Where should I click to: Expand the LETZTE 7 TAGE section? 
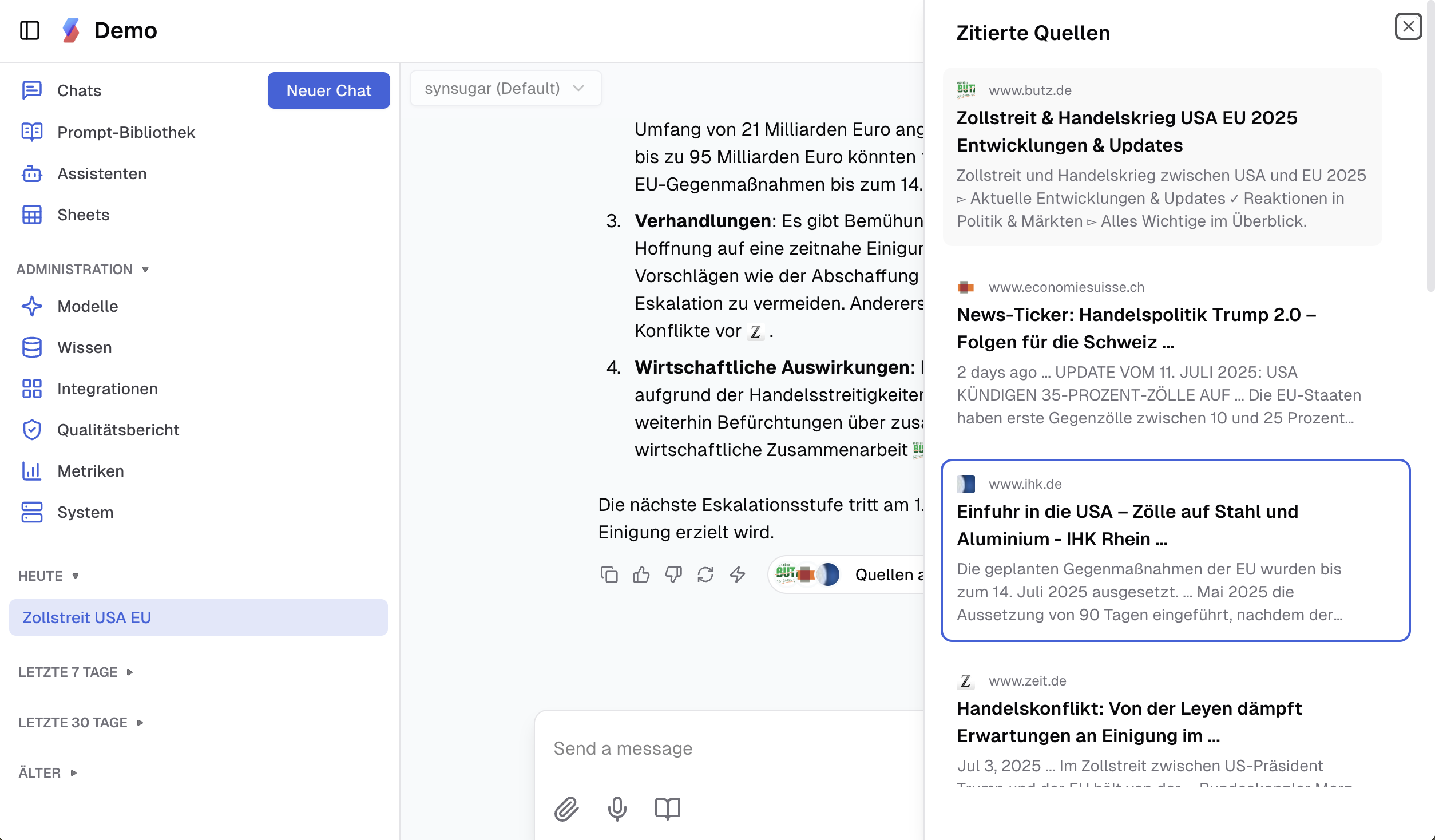tap(76, 672)
